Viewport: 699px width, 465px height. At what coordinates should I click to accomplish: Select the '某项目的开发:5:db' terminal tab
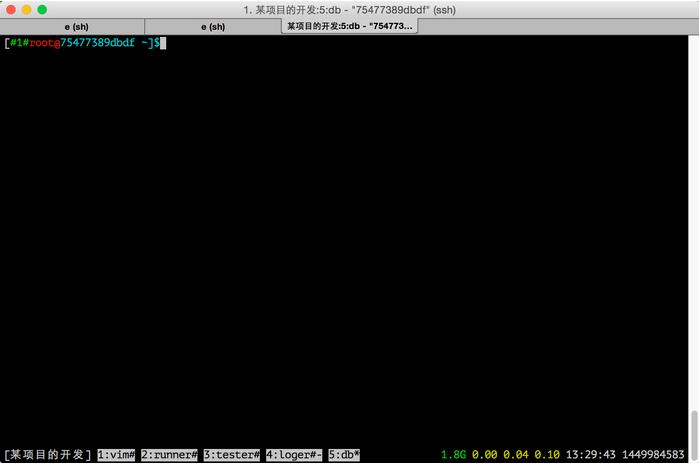350,26
